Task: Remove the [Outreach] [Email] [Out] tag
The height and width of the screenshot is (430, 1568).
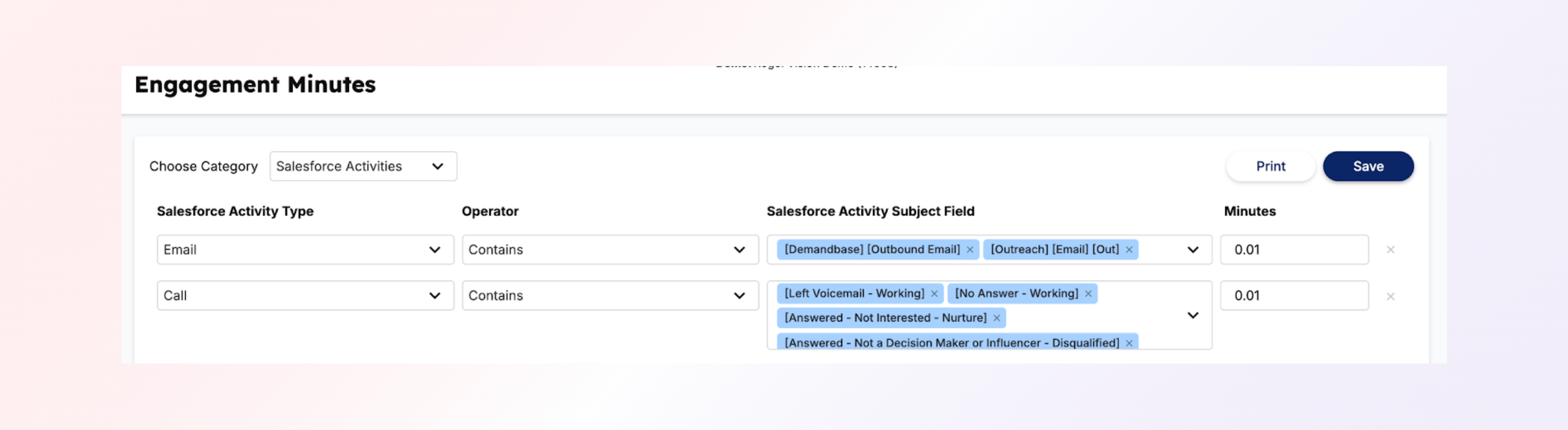Action: pyautogui.click(x=1129, y=250)
